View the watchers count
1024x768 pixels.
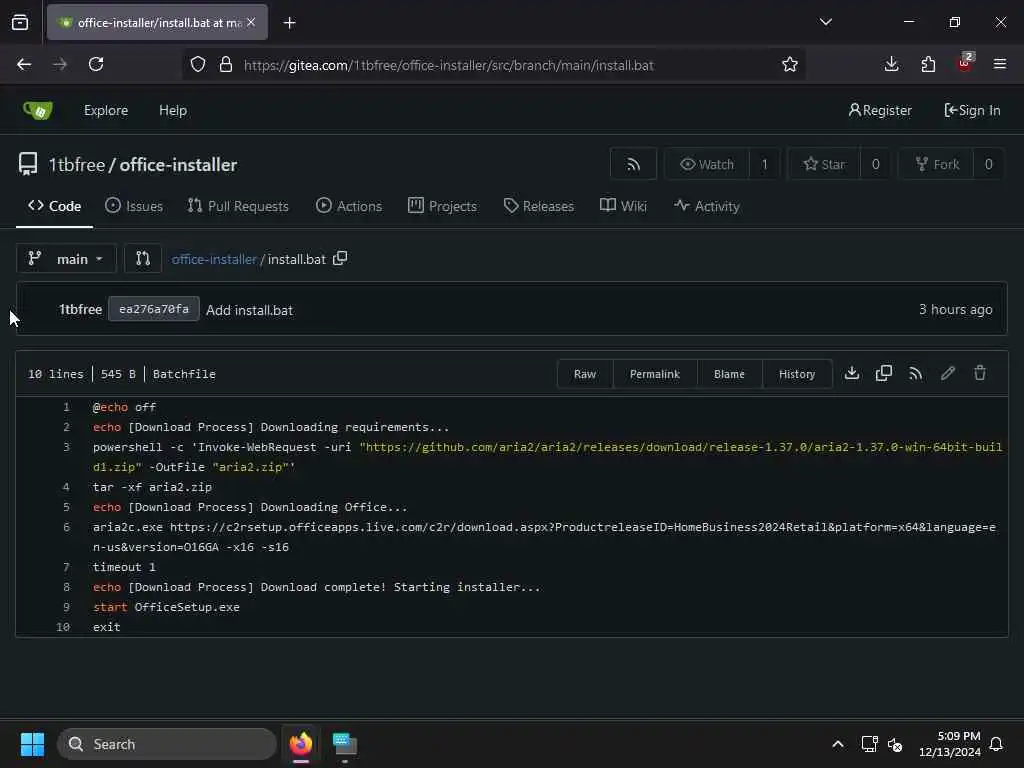(764, 164)
